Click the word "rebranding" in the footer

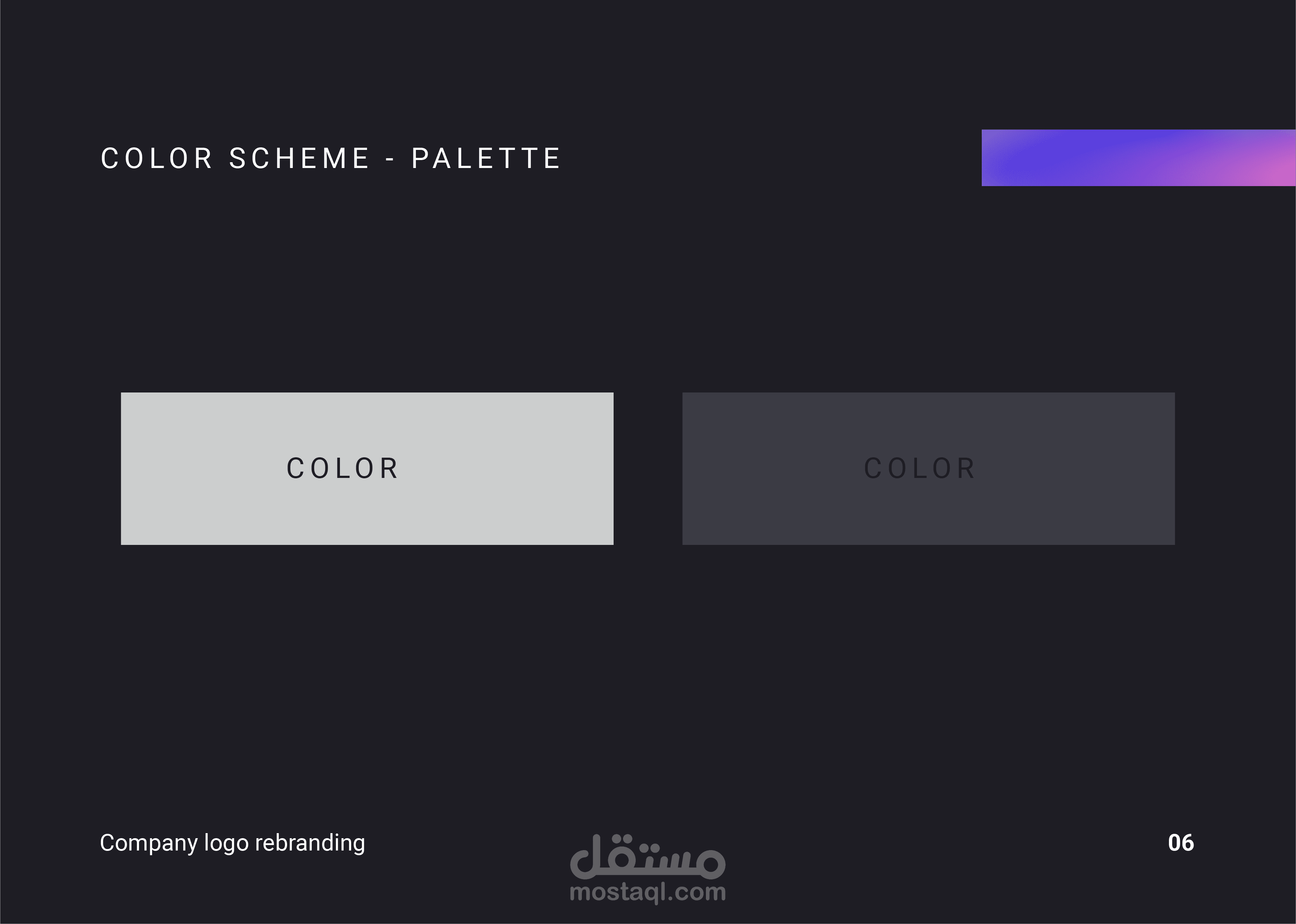coord(310,843)
